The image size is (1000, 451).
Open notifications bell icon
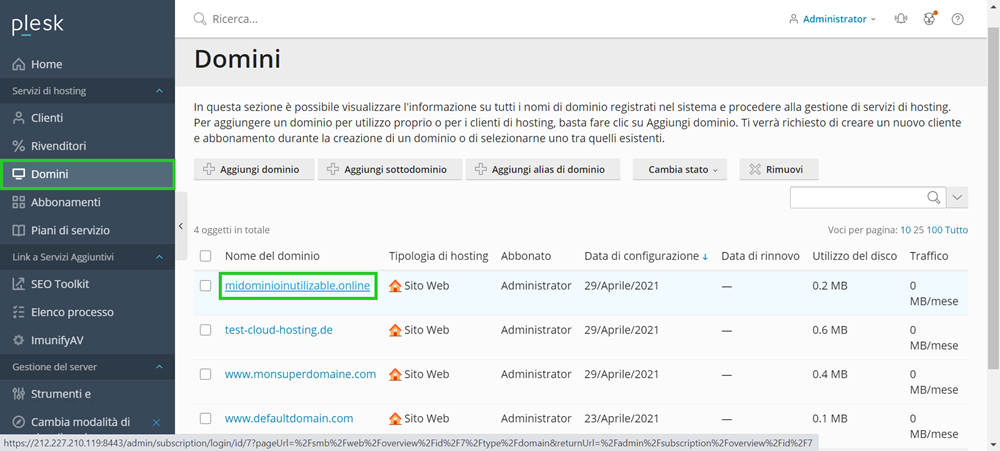point(901,19)
